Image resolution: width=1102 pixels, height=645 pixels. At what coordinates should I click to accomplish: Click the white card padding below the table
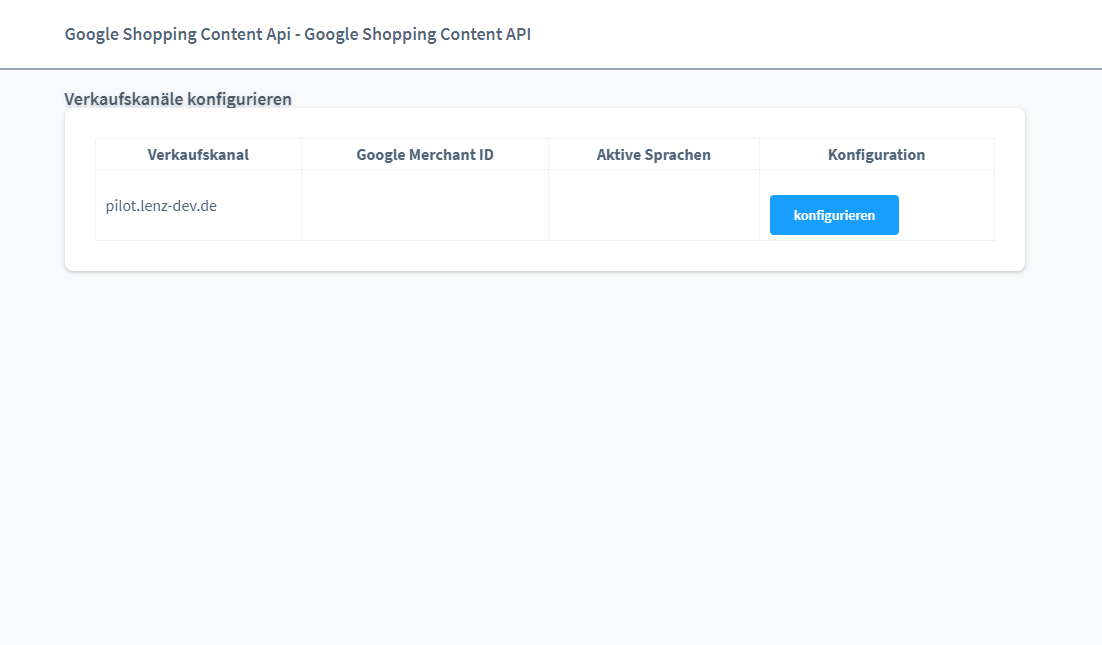click(545, 256)
